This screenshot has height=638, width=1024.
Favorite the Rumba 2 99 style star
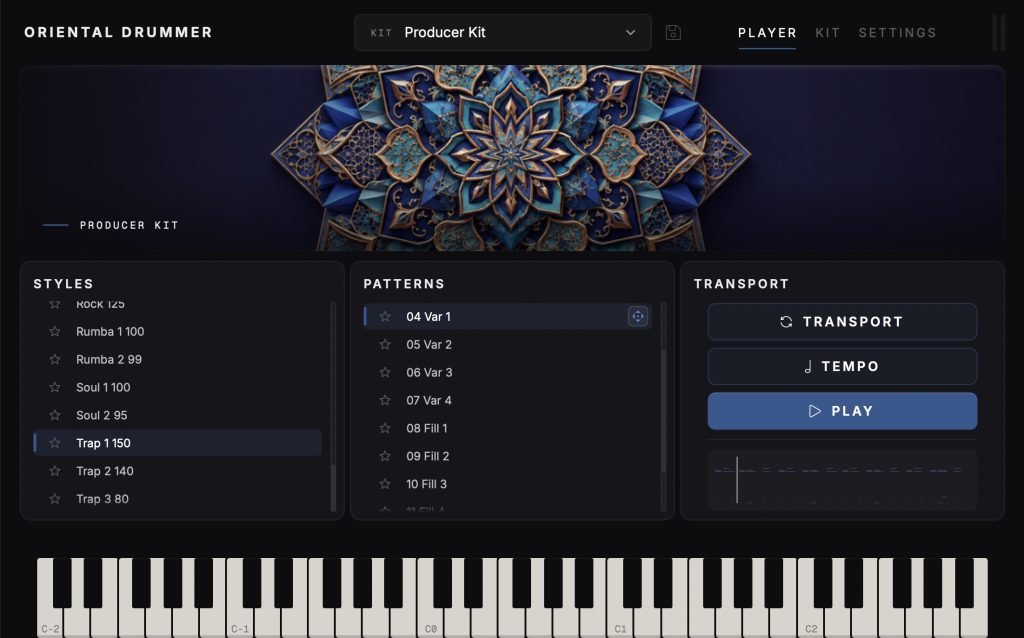(55, 360)
